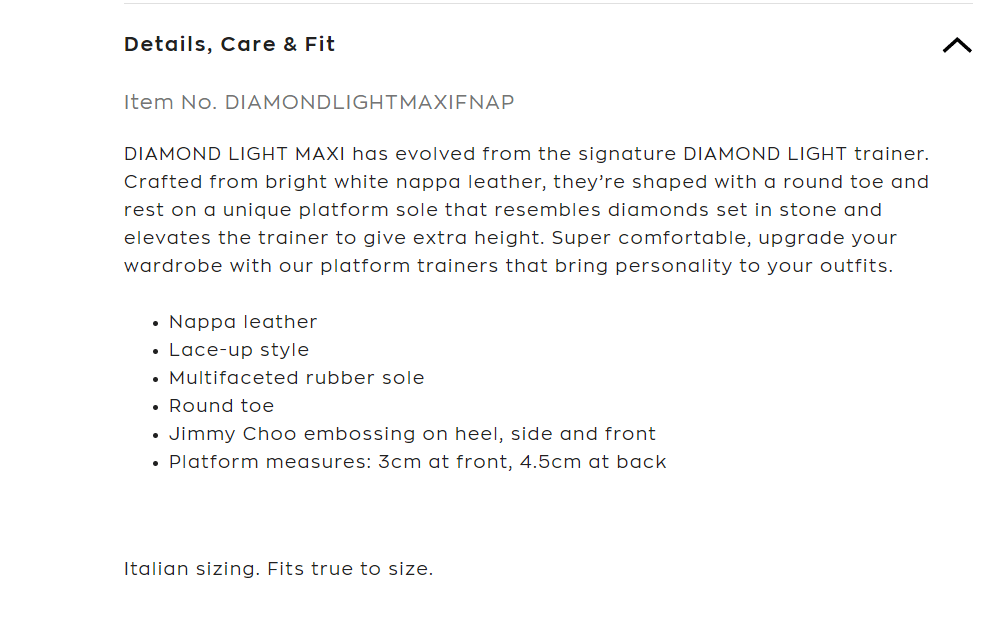Select the Lace-up style list item

[239, 350]
